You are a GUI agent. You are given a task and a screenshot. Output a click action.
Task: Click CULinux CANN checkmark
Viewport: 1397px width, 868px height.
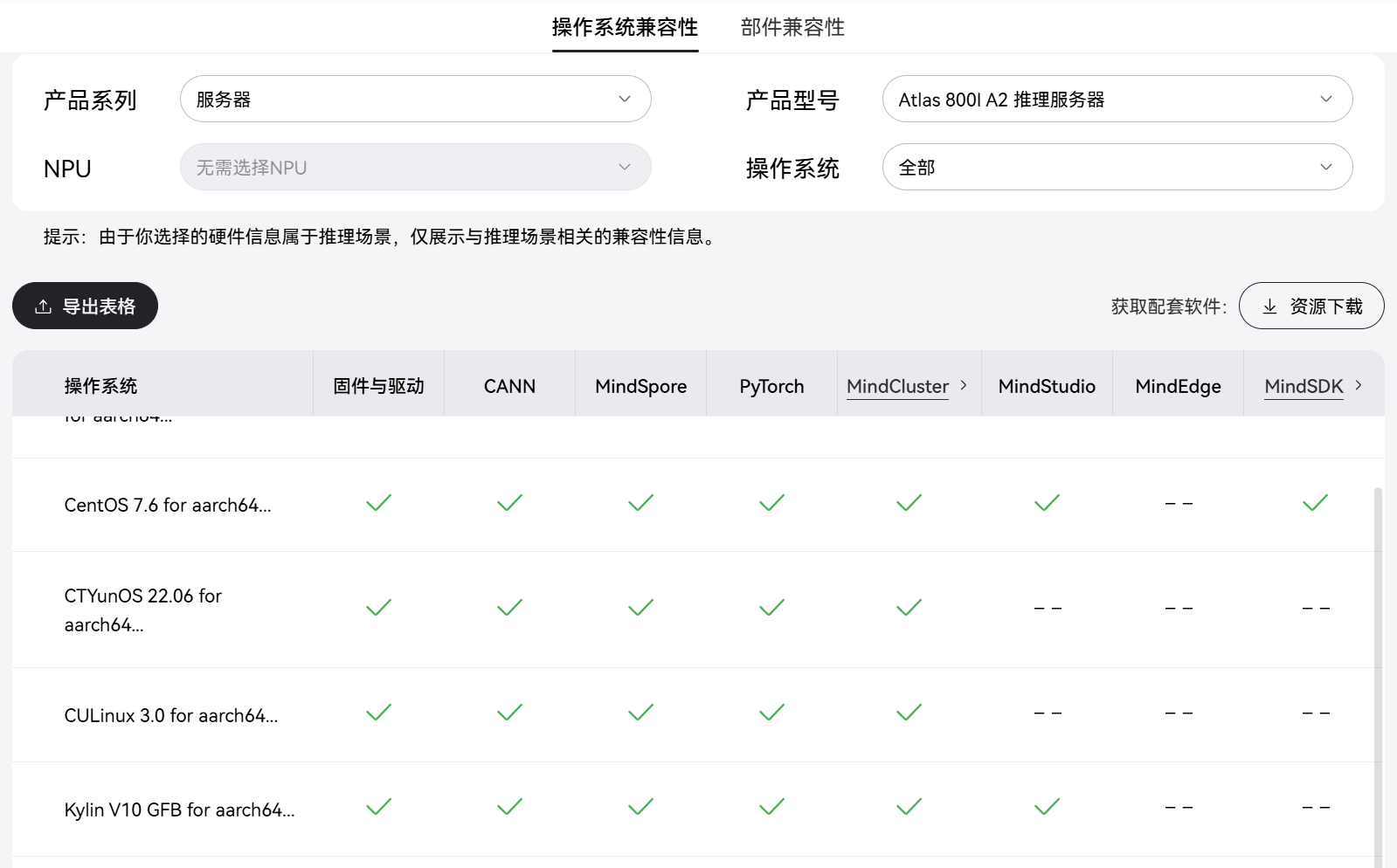509,713
